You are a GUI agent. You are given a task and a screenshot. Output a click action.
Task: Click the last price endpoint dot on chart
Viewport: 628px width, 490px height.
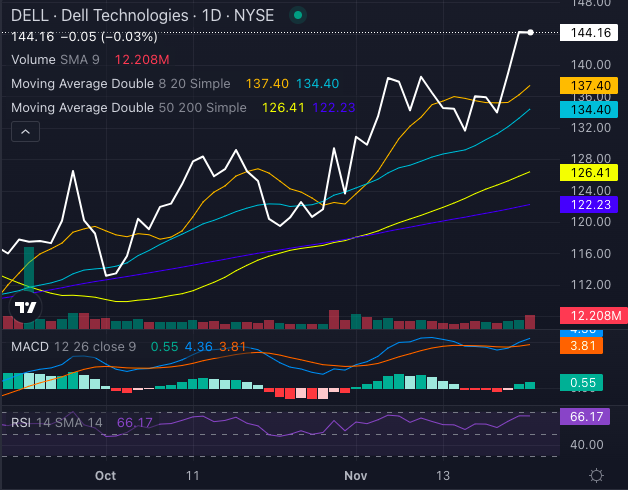[530, 32]
